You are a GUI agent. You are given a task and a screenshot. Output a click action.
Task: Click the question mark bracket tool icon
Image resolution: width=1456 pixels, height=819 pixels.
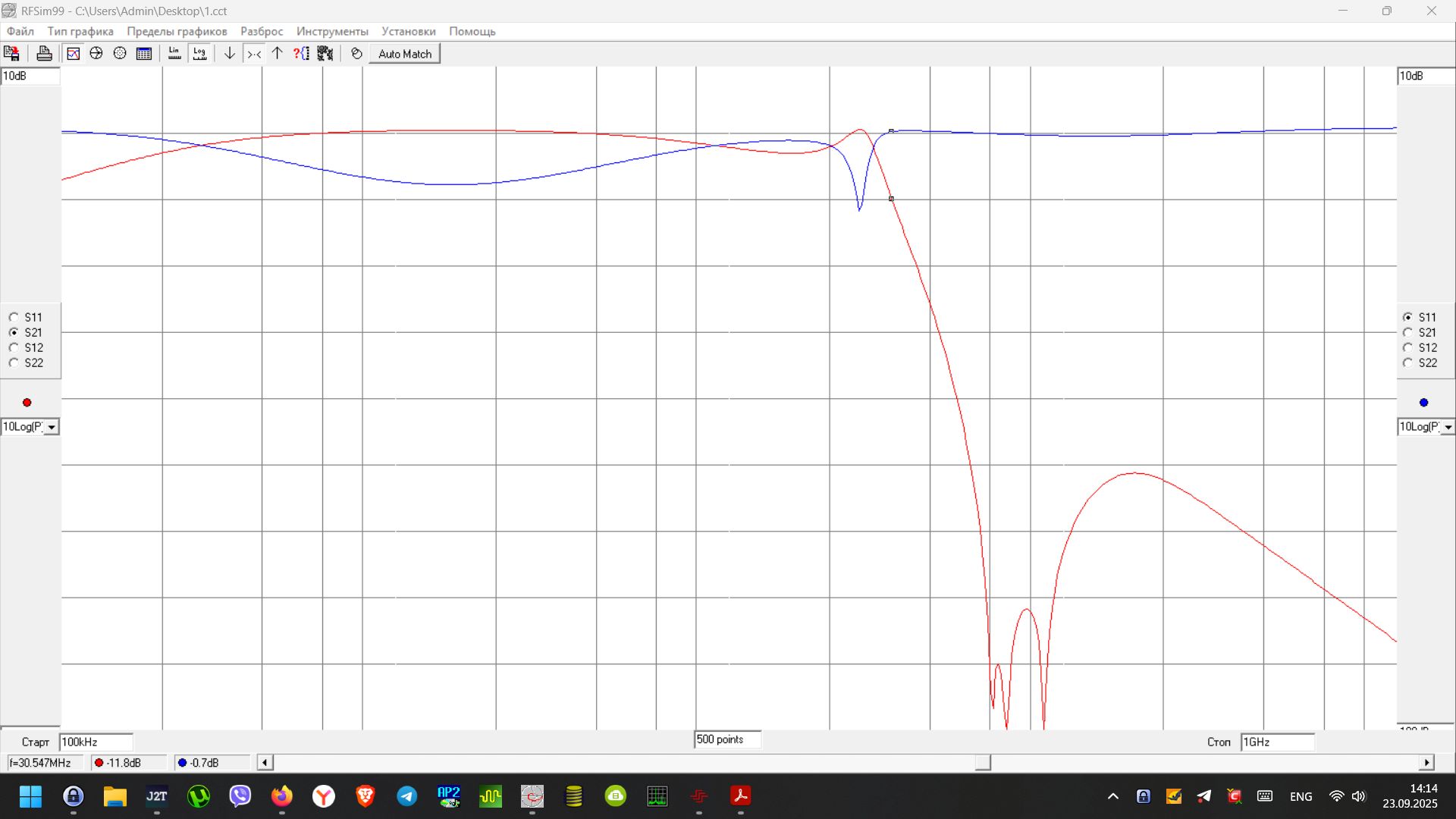(x=301, y=54)
